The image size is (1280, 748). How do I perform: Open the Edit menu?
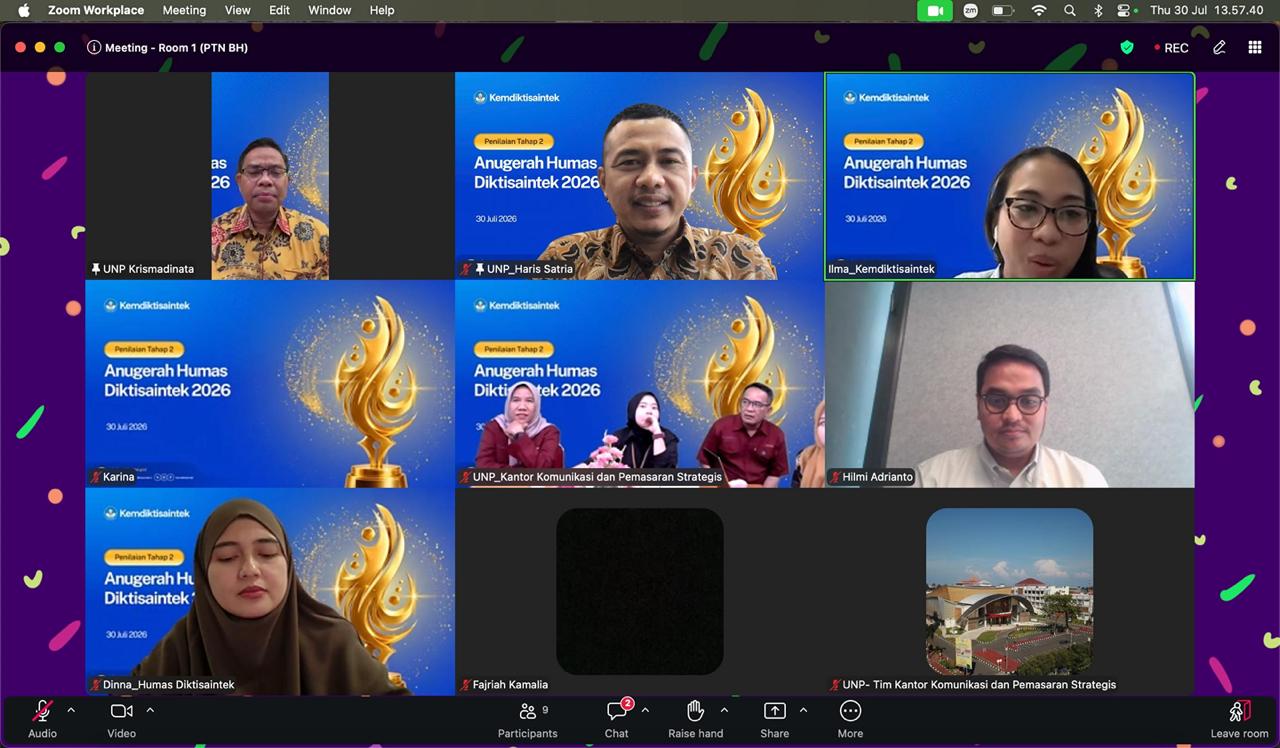pyautogui.click(x=280, y=10)
